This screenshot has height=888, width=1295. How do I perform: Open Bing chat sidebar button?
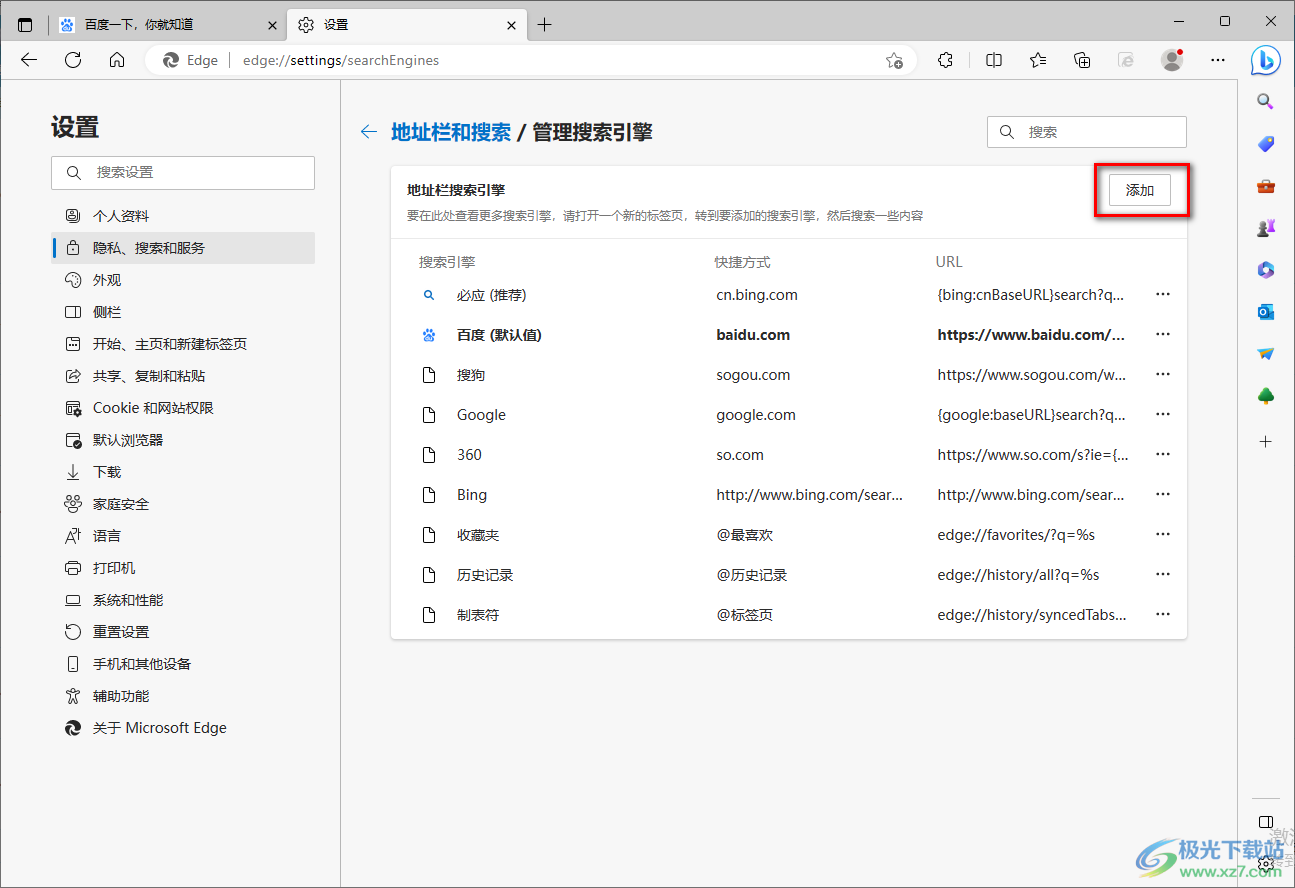(x=1266, y=60)
